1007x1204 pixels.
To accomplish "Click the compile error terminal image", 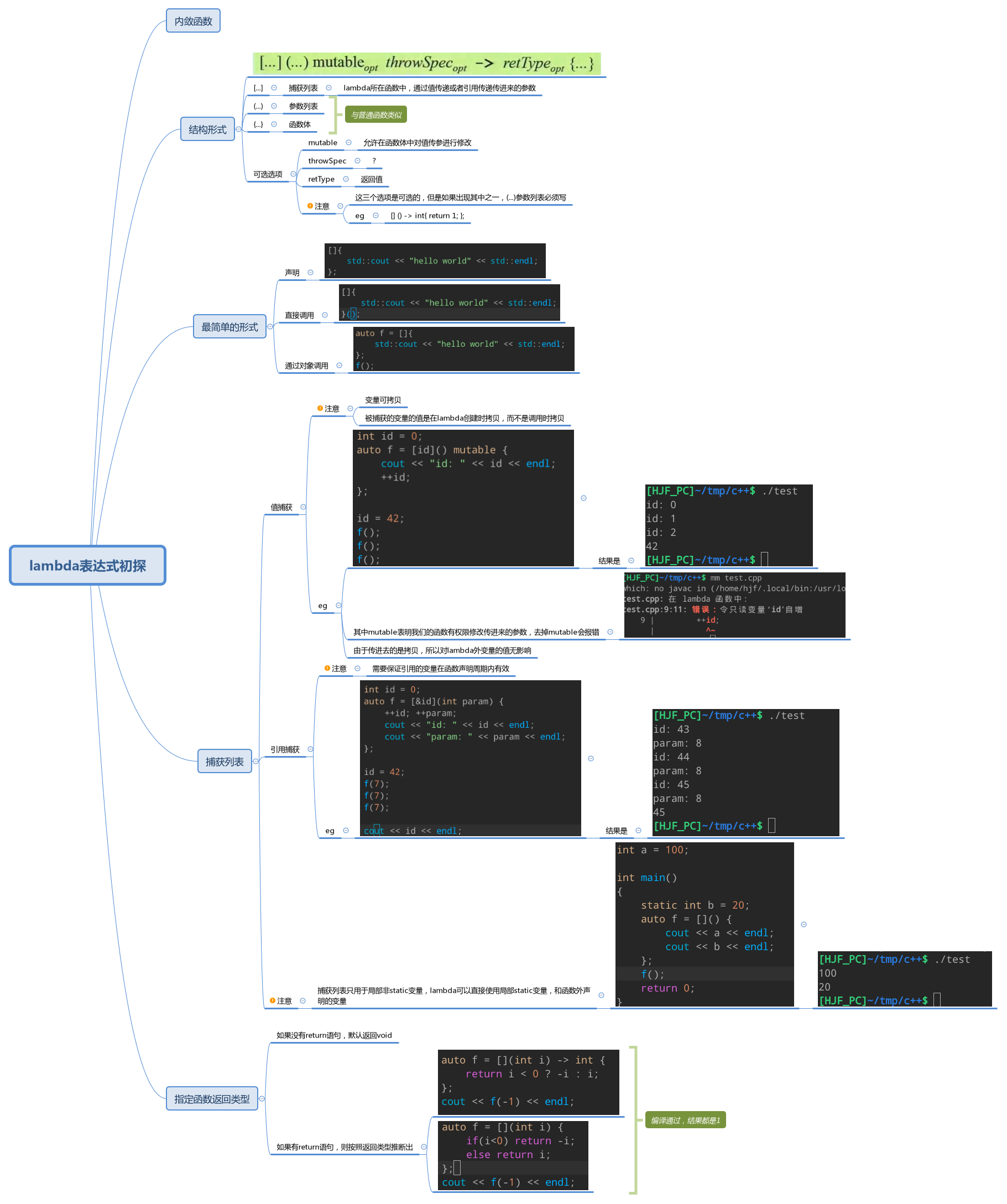I will click(x=734, y=605).
